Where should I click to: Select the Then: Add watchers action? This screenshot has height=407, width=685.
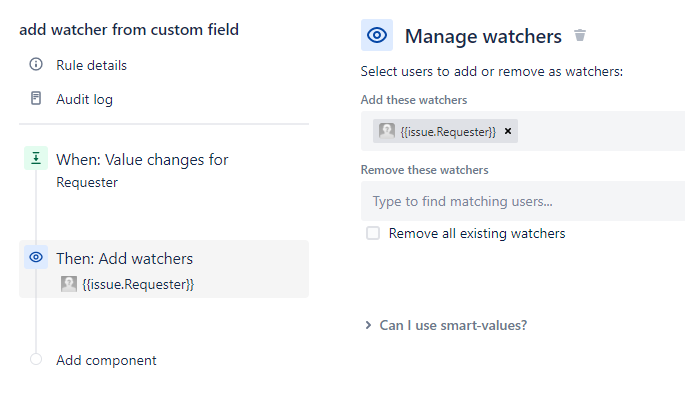[125, 259]
